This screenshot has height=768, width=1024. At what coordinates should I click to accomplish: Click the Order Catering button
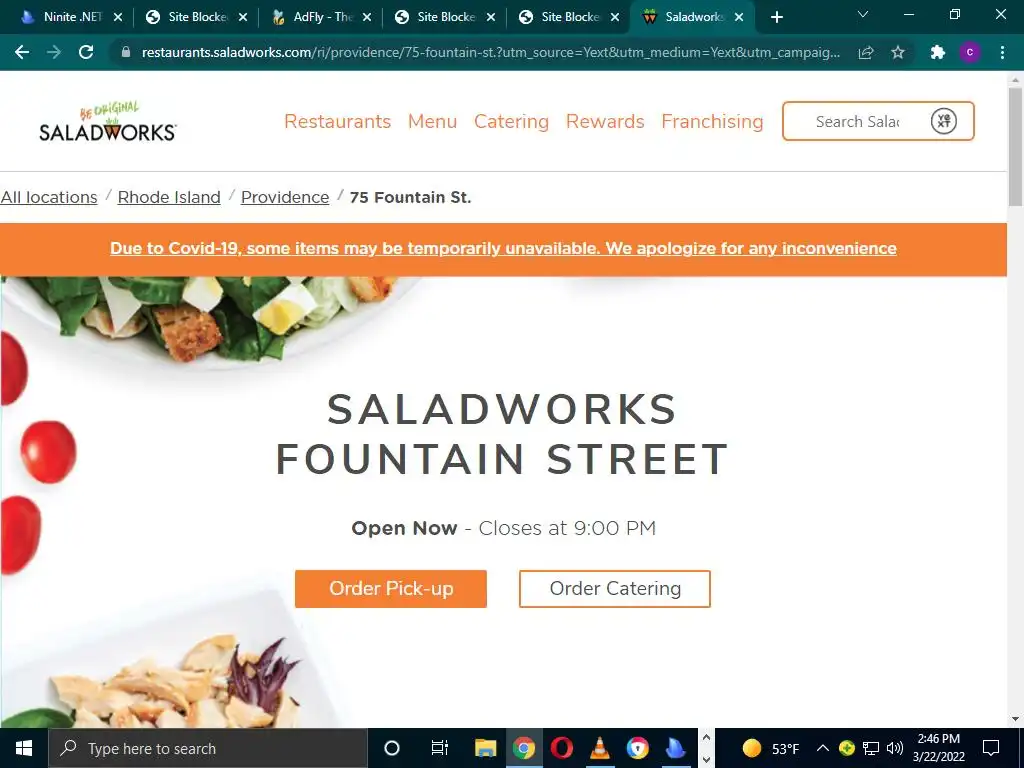[615, 588]
